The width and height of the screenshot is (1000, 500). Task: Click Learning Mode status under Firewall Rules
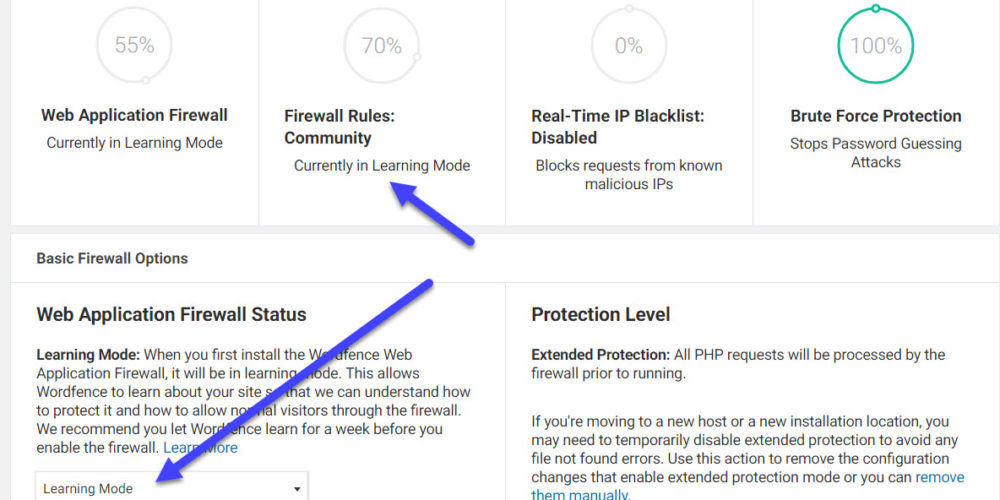tap(381, 166)
